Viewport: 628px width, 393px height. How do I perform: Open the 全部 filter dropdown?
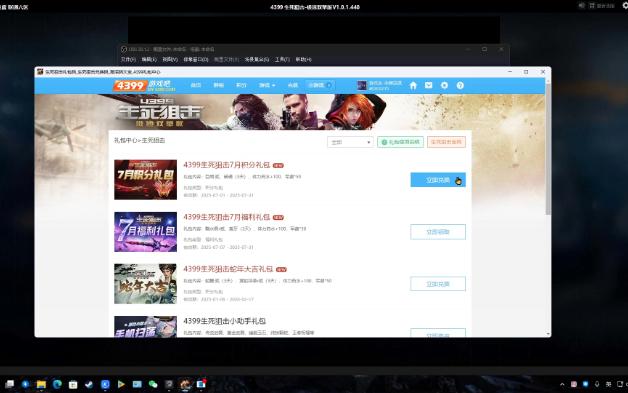(350, 142)
